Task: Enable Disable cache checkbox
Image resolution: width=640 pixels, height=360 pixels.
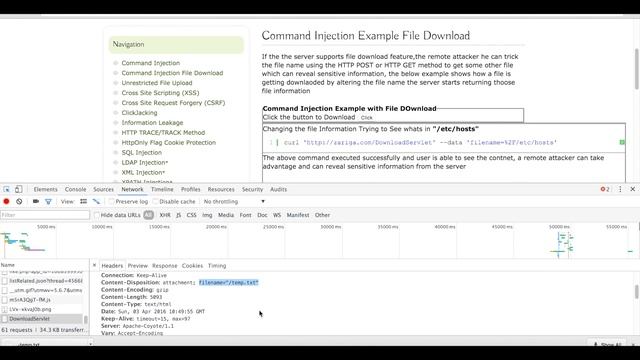Action: click(x=156, y=202)
